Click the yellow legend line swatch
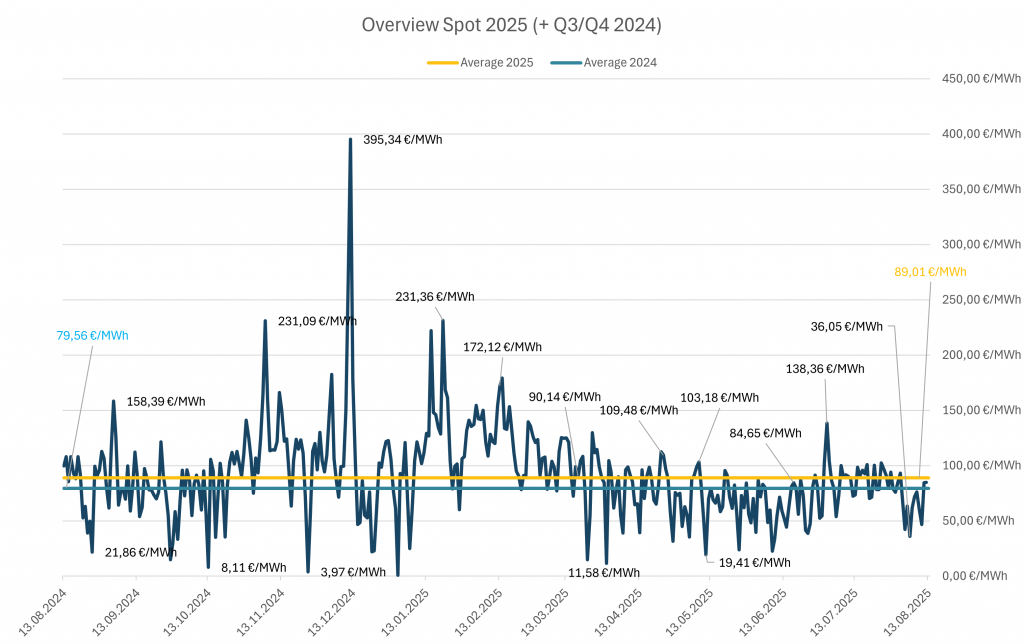The image size is (1024, 644). click(442, 62)
